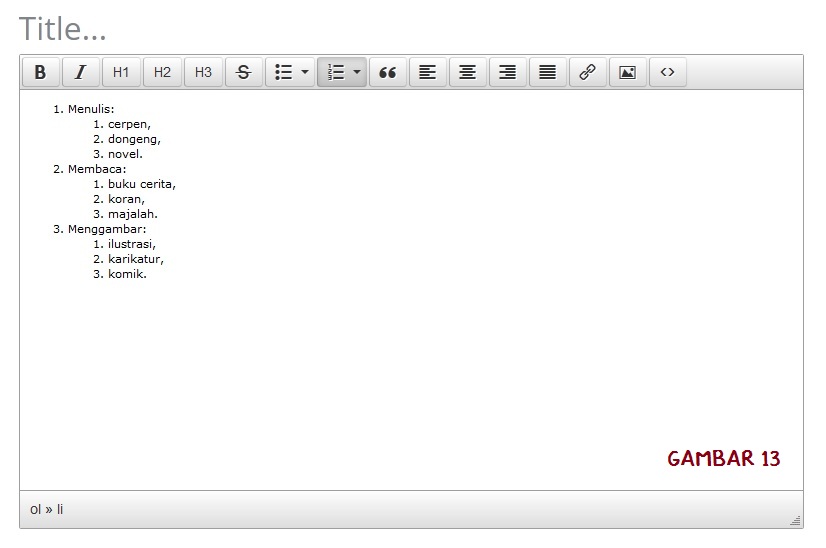Insert a blockquote
The image size is (826, 548).
(x=388, y=72)
